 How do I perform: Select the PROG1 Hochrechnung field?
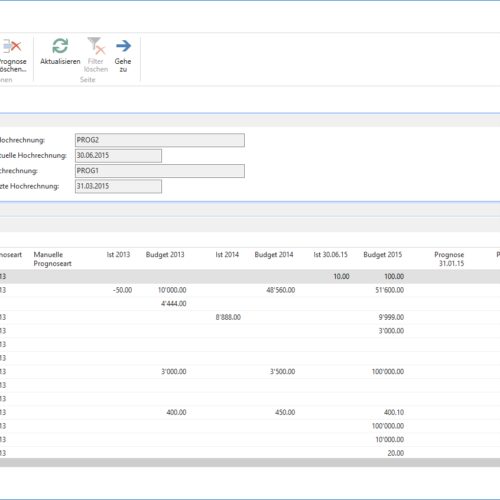coord(160,171)
